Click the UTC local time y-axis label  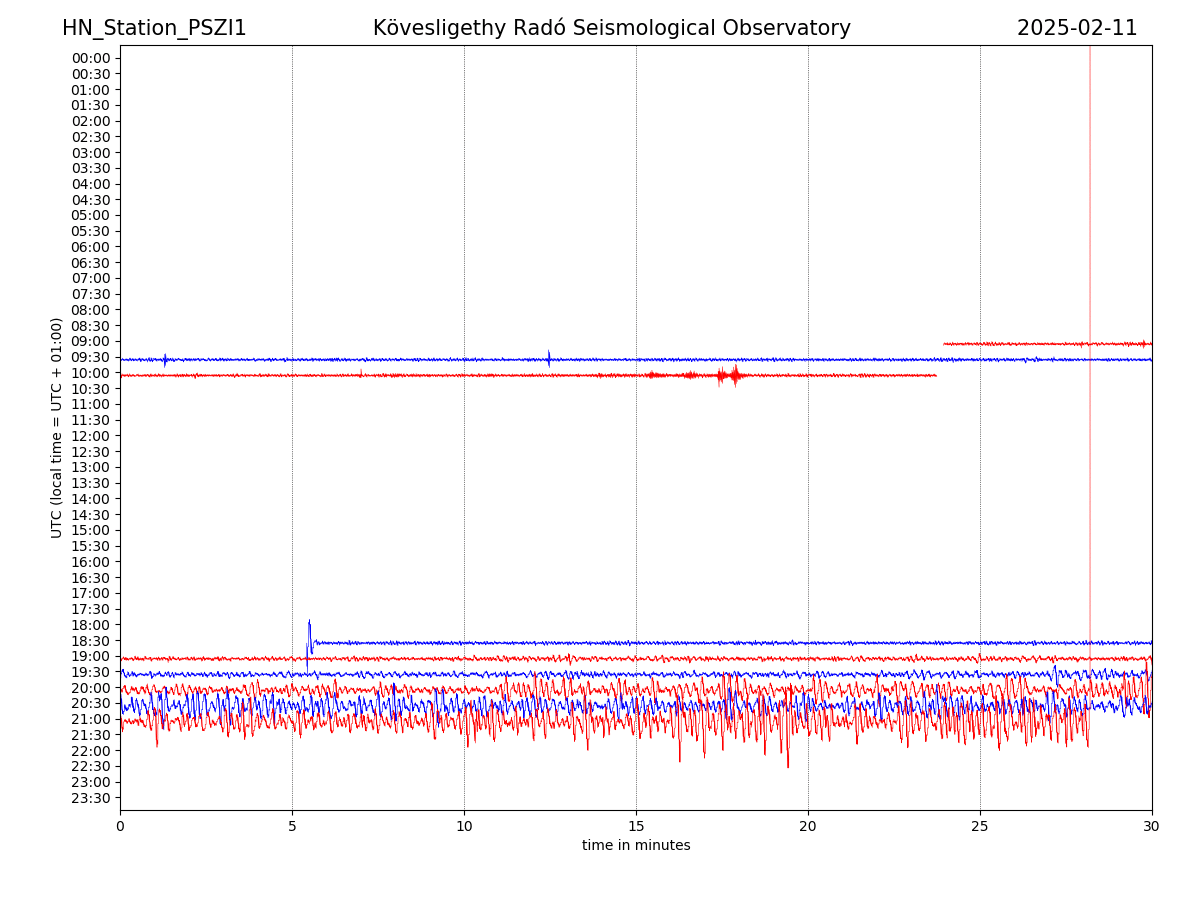pyautogui.click(x=57, y=427)
